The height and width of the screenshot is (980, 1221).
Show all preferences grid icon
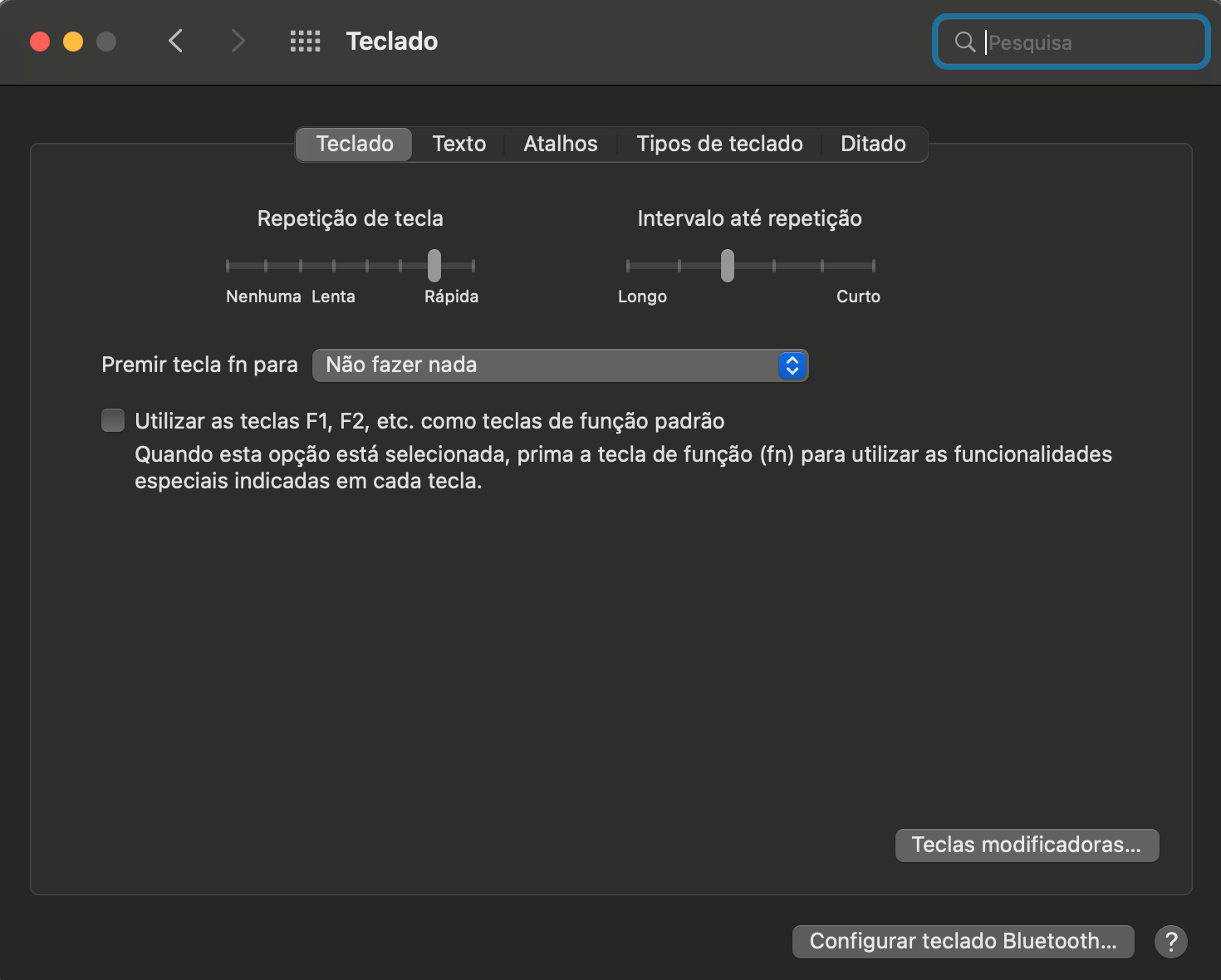(x=305, y=41)
